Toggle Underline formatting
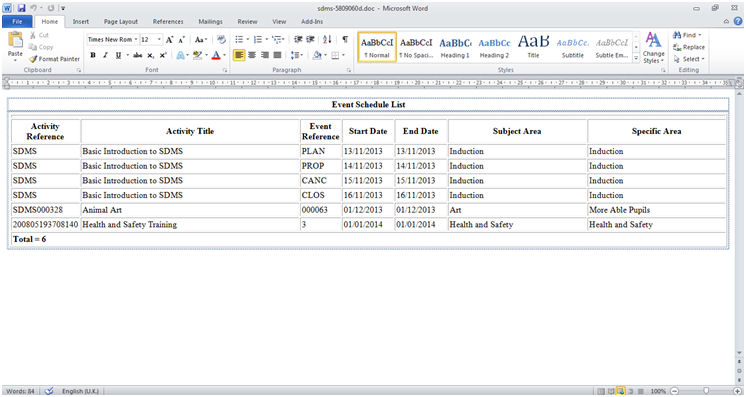Image resolution: width=746 pixels, height=397 pixels. 118,55
